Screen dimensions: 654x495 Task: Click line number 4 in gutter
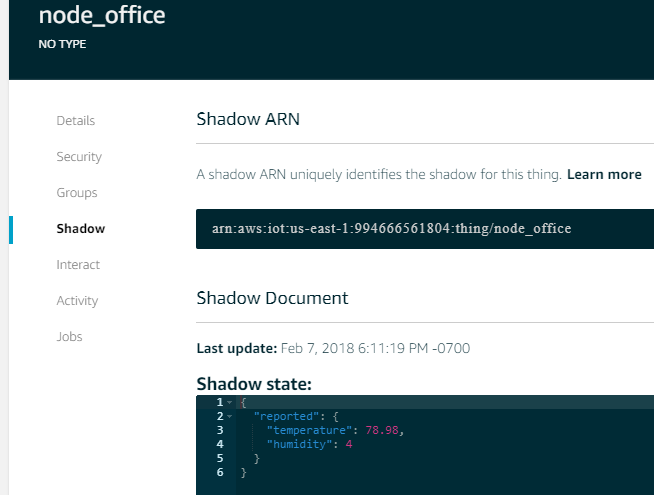[x=220, y=444]
